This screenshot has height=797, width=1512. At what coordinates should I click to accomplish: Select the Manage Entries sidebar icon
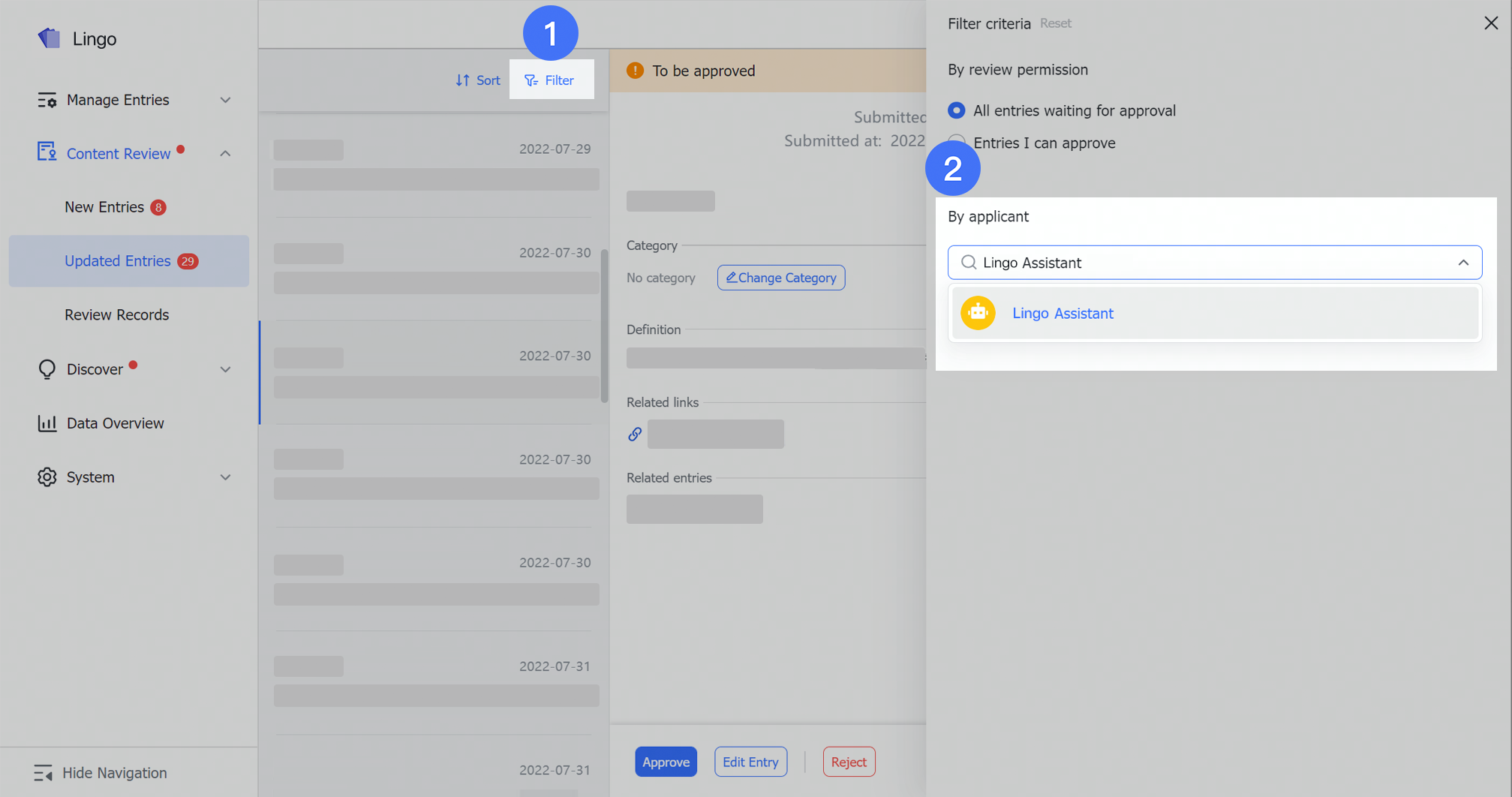(47, 99)
